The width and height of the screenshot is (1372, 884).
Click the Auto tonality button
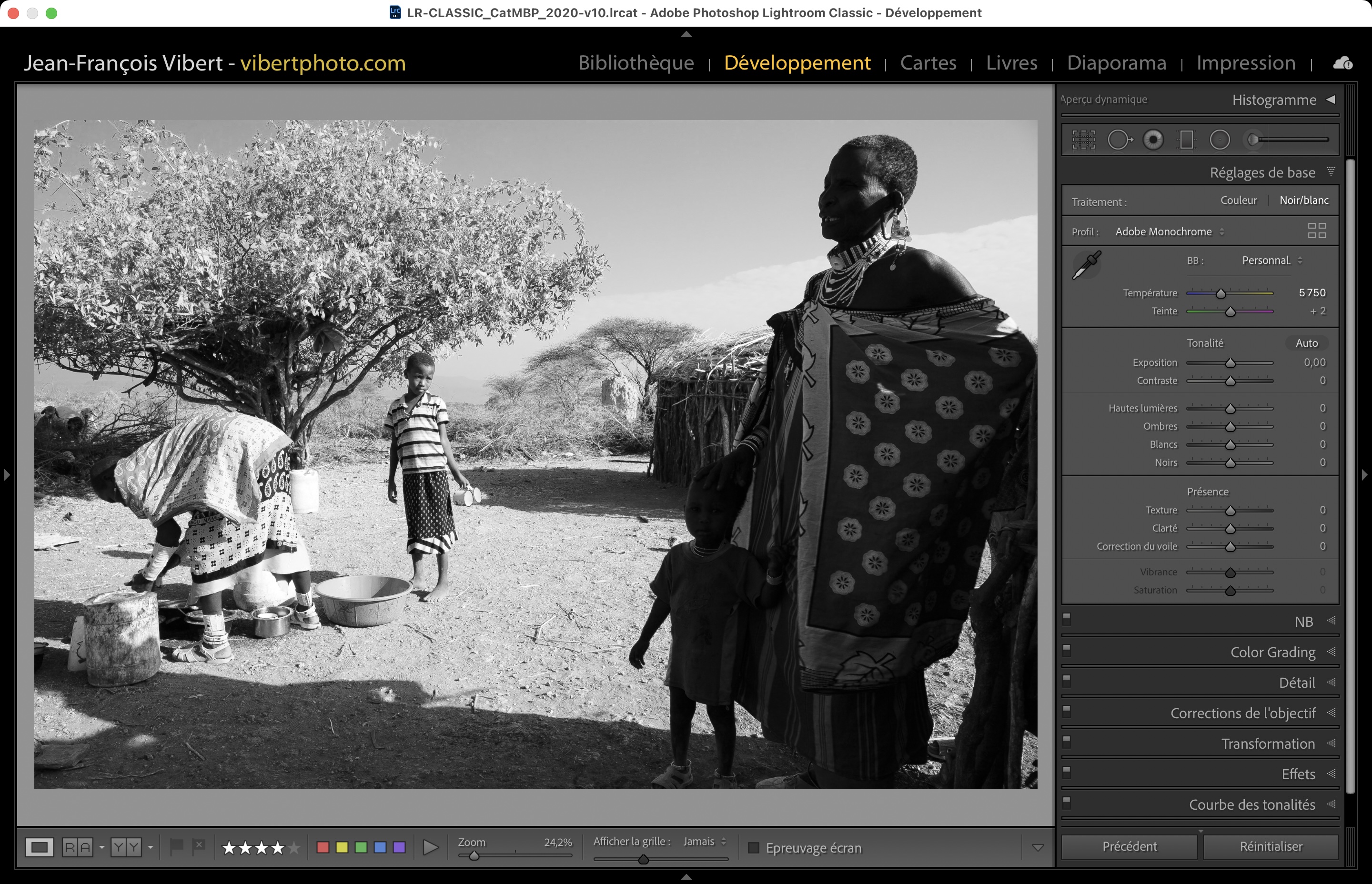[x=1306, y=343]
